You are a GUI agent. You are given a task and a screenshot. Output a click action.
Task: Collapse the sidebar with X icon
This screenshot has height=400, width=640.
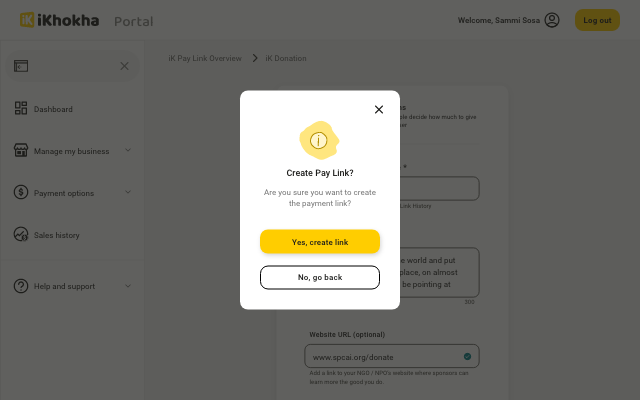(124, 66)
